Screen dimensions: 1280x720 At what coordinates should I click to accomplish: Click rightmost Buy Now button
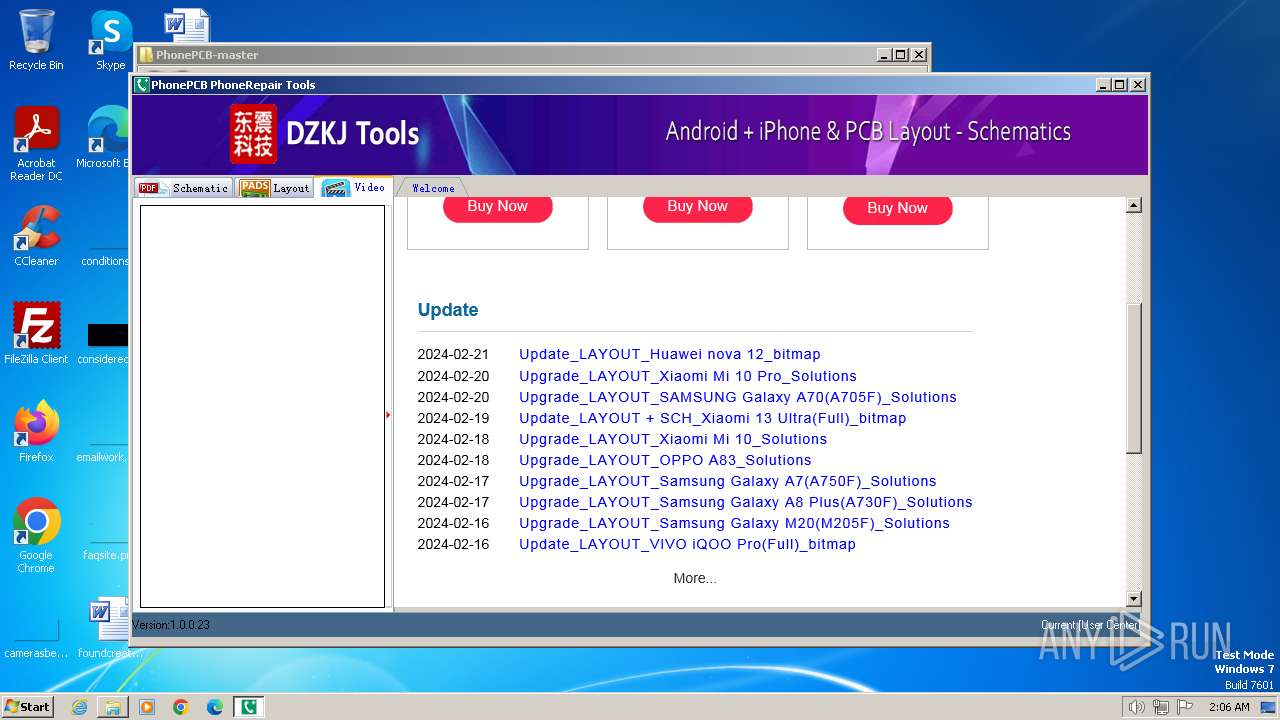click(x=897, y=208)
